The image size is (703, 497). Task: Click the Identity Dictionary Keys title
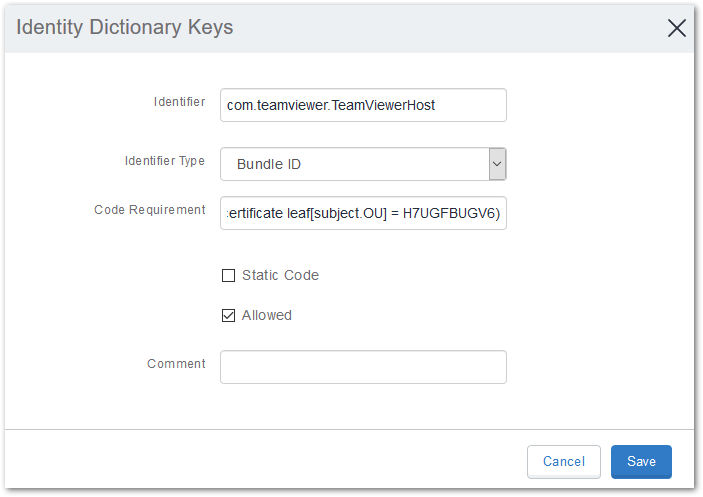point(125,27)
